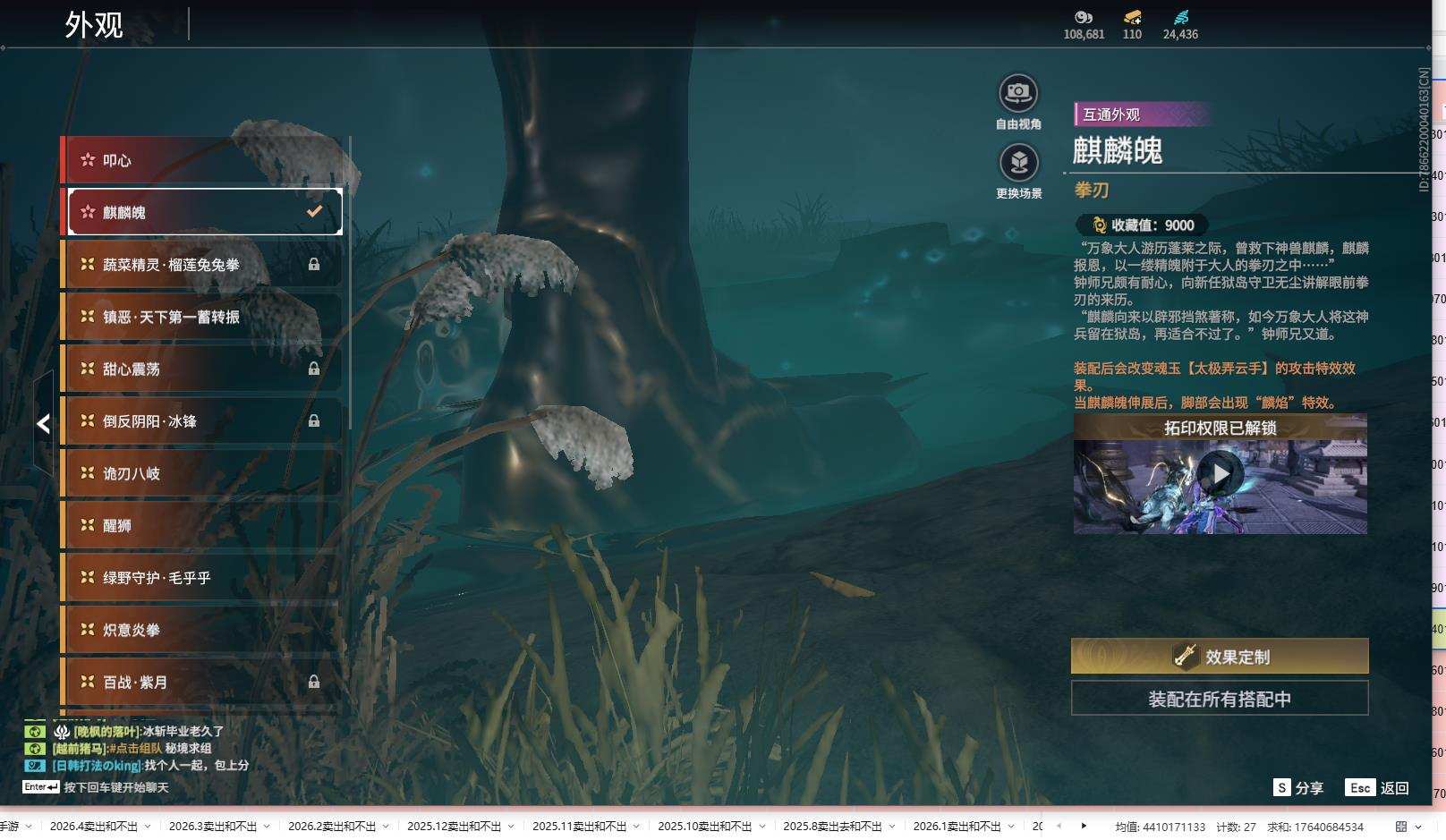Open dropdown arrow on 2025.11卖出和不出 tab
The height and width of the screenshot is (840, 1446).
(x=636, y=827)
